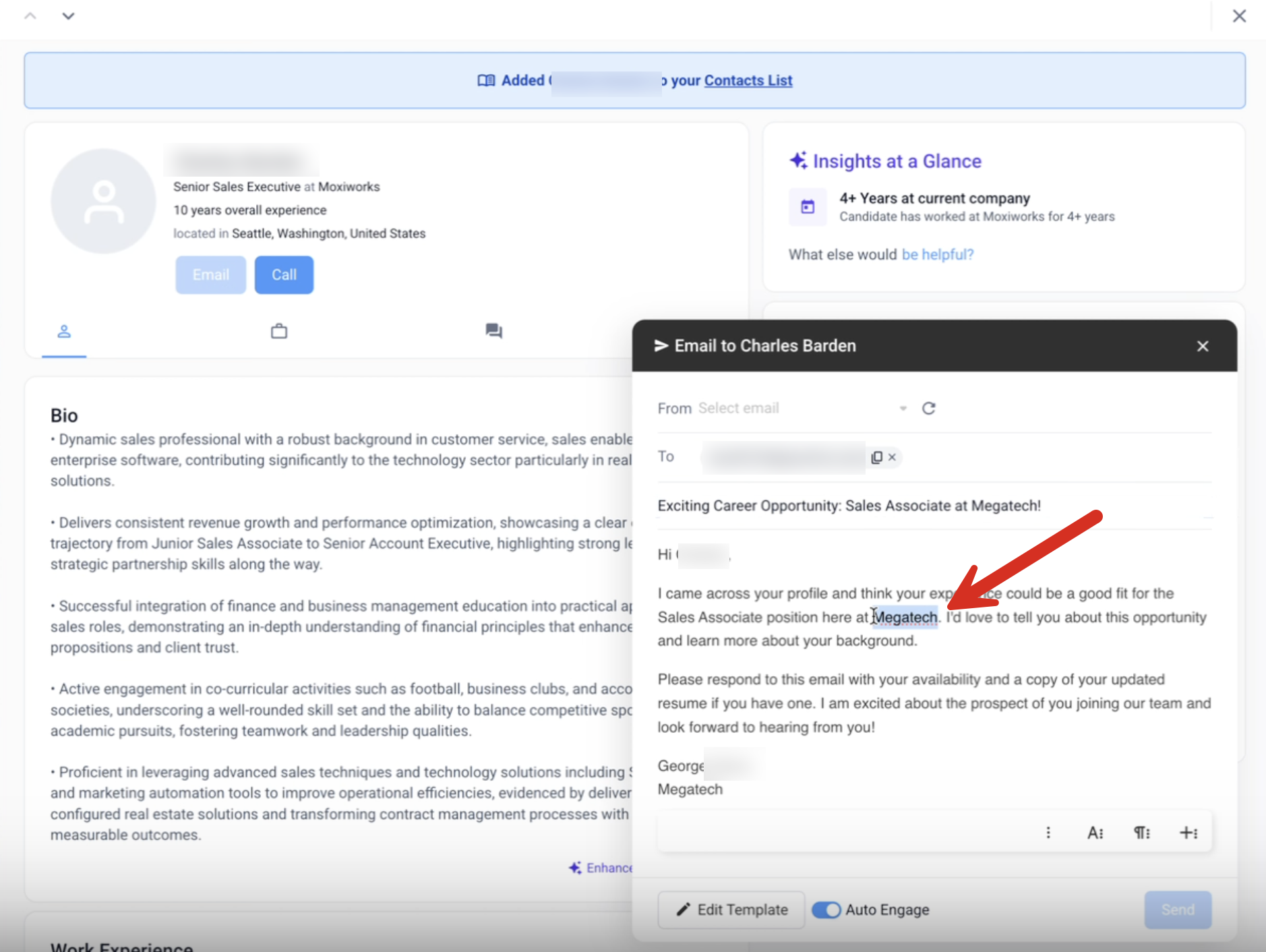Close the Email to Charles Barden panel

[1203, 346]
